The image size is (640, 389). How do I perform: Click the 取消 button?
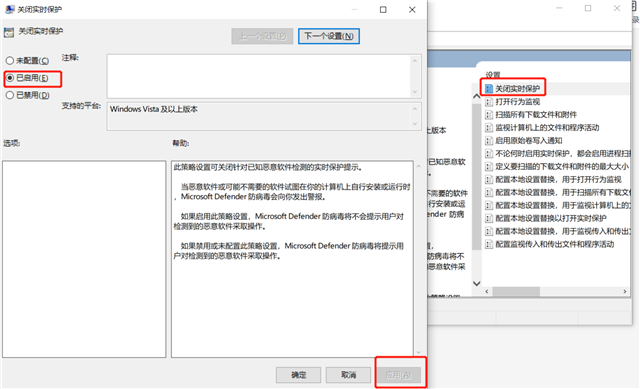349,375
